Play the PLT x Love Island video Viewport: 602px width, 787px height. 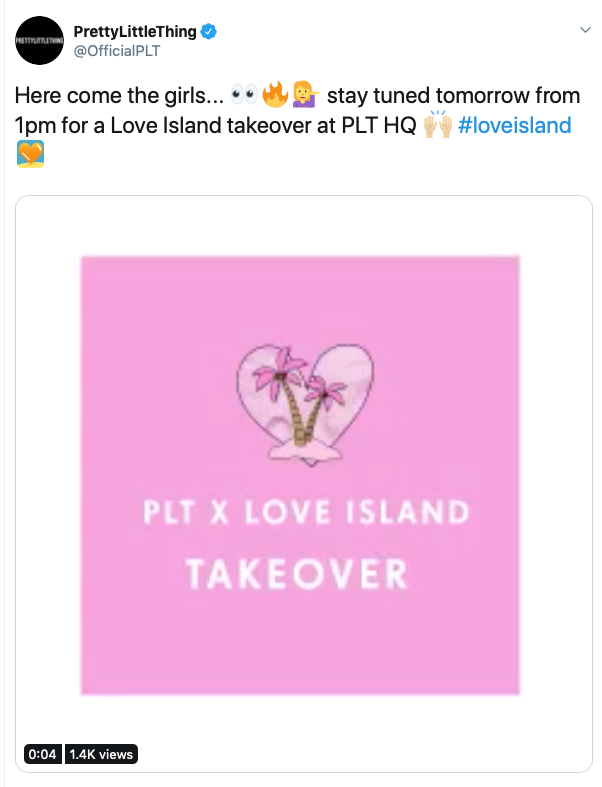(300, 475)
